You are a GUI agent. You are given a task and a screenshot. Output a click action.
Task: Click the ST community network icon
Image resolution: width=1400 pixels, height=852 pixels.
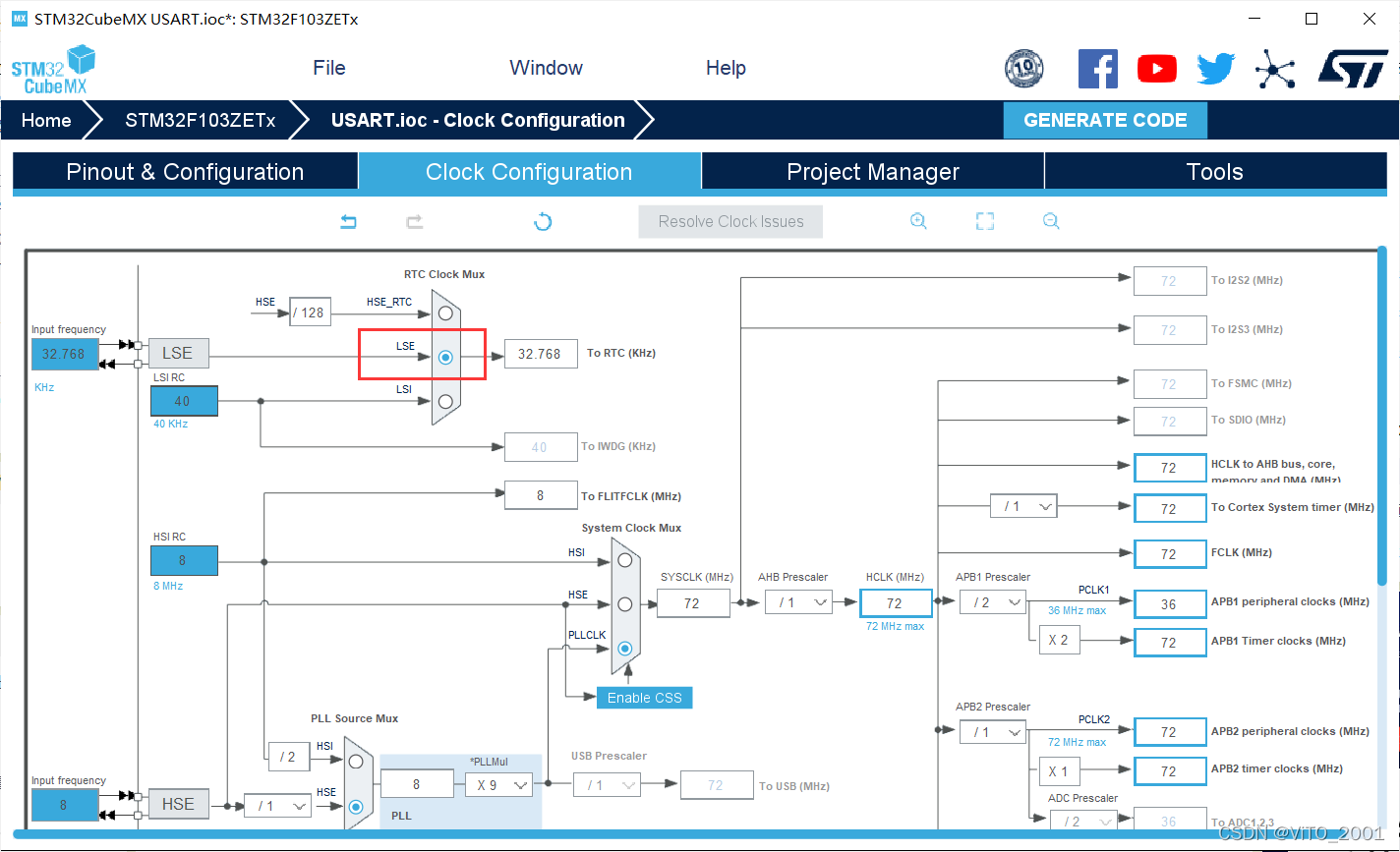click(x=1275, y=69)
